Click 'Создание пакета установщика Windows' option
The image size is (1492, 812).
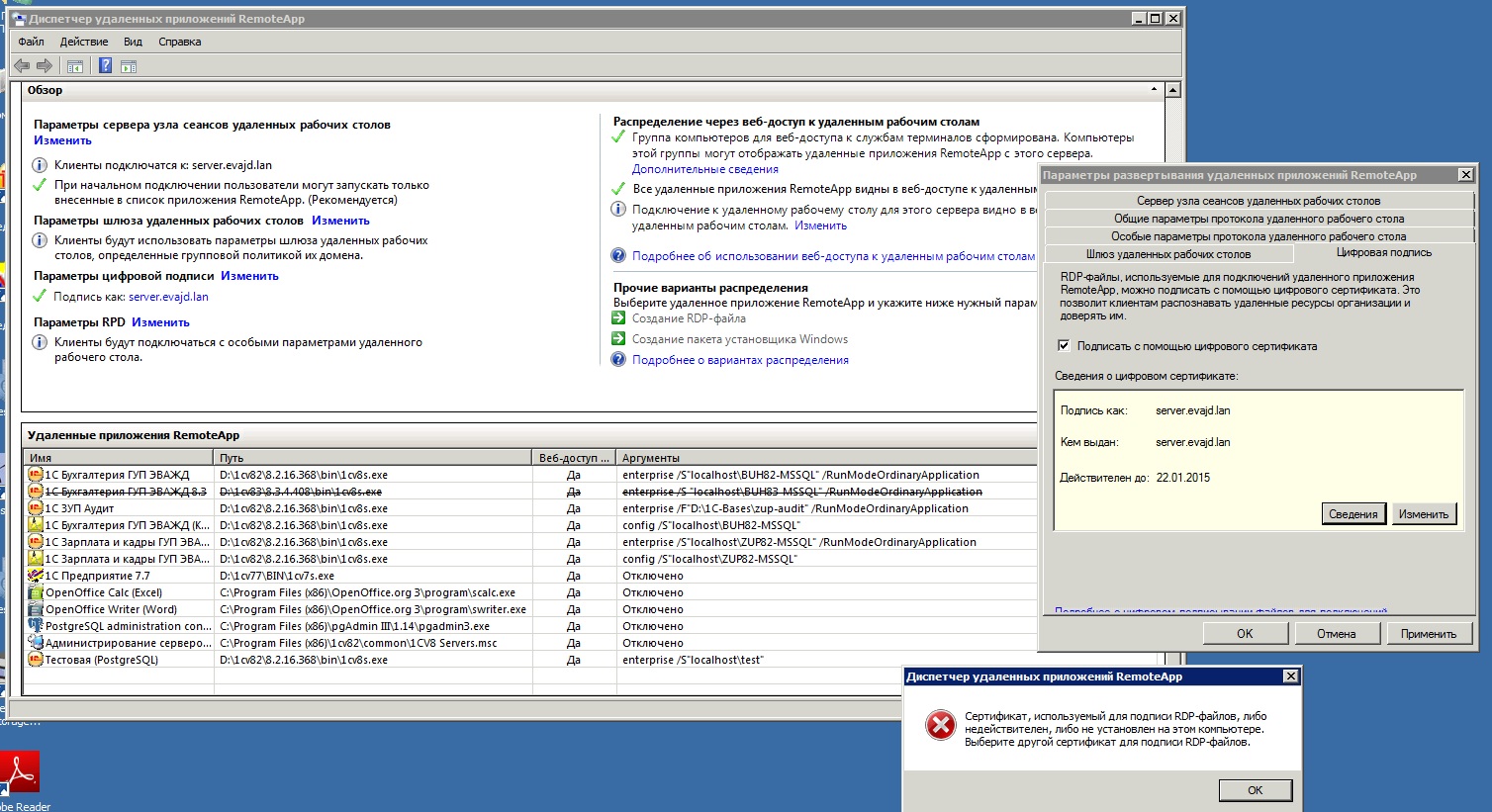740,339
